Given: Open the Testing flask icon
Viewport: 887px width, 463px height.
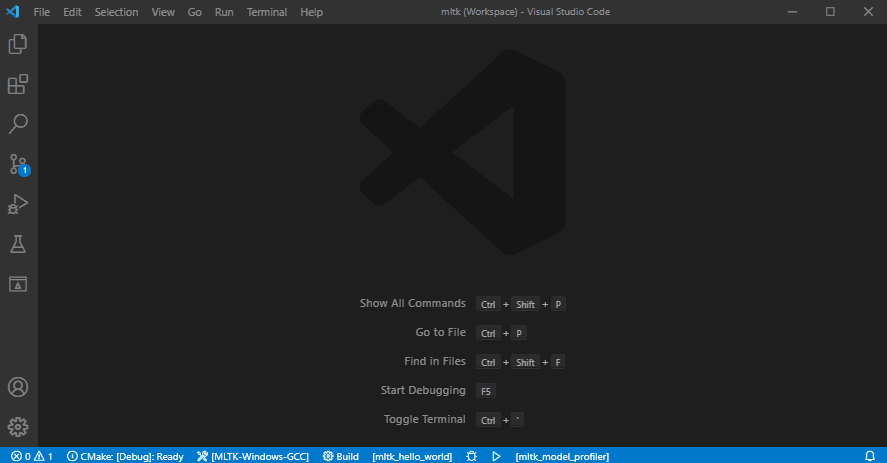Looking at the screenshot, I should [18, 244].
